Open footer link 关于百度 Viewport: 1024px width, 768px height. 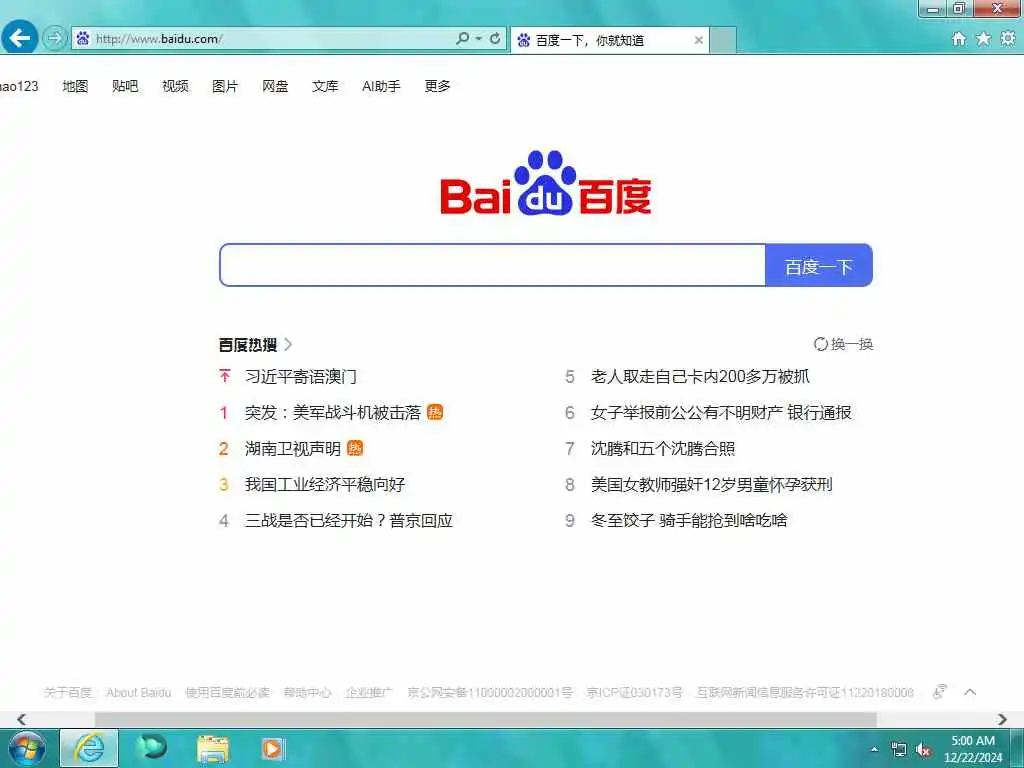pos(68,692)
